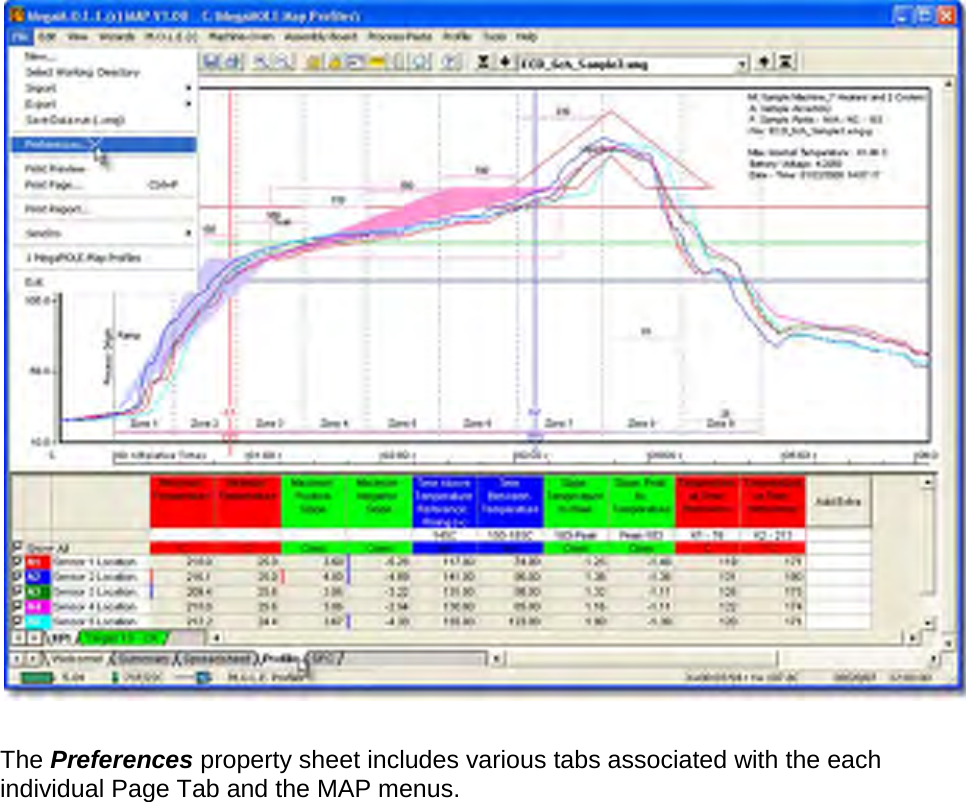The image size is (966, 802).
Task: Open the Machine-Oven menu
Action: click(241, 36)
